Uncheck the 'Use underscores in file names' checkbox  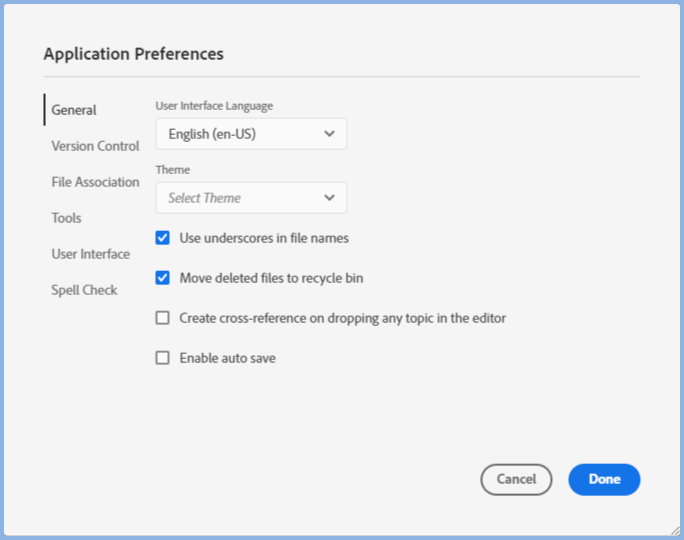(x=163, y=238)
